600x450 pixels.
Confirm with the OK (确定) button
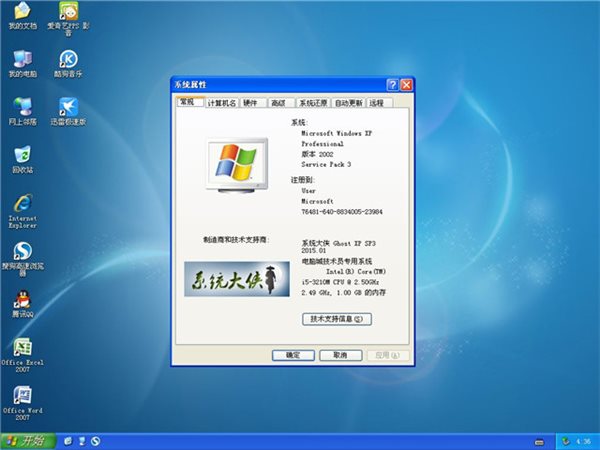293,355
